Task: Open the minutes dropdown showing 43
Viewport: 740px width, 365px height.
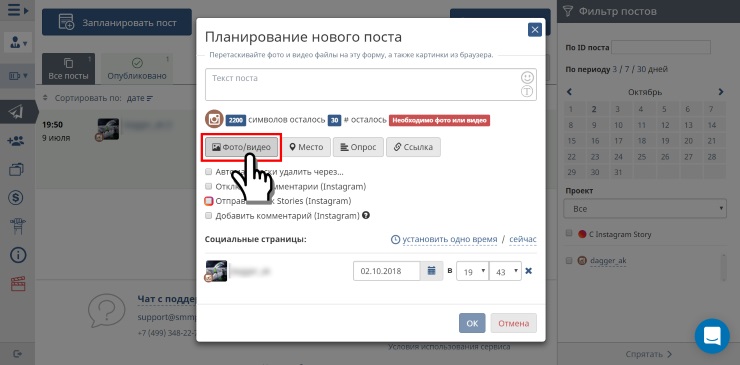Action: coord(505,271)
